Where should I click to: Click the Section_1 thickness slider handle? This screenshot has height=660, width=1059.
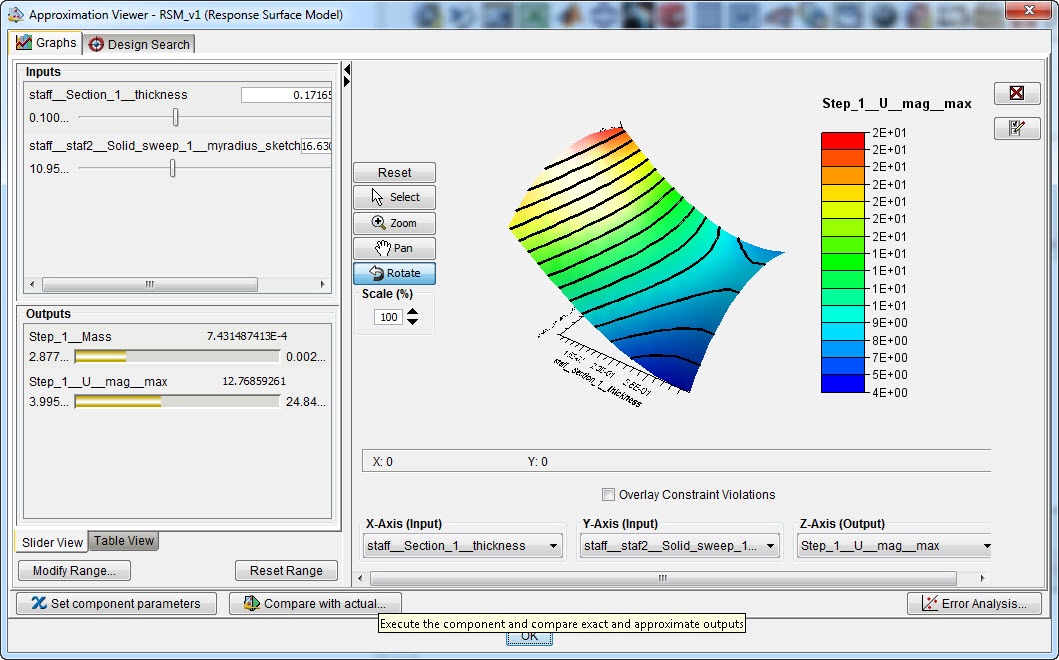(x=175, y=118)
